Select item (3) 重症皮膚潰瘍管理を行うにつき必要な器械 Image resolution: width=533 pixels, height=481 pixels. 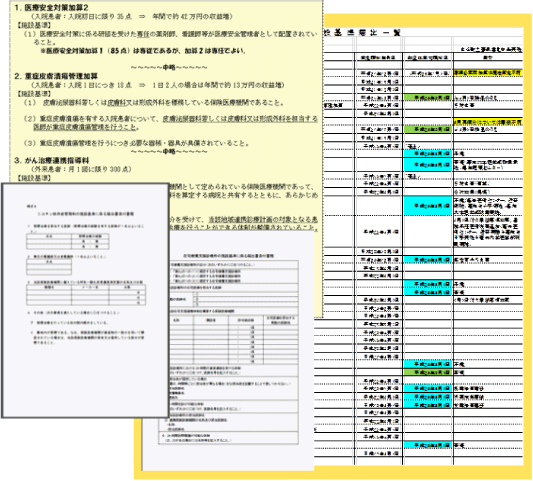pos(136,143)
